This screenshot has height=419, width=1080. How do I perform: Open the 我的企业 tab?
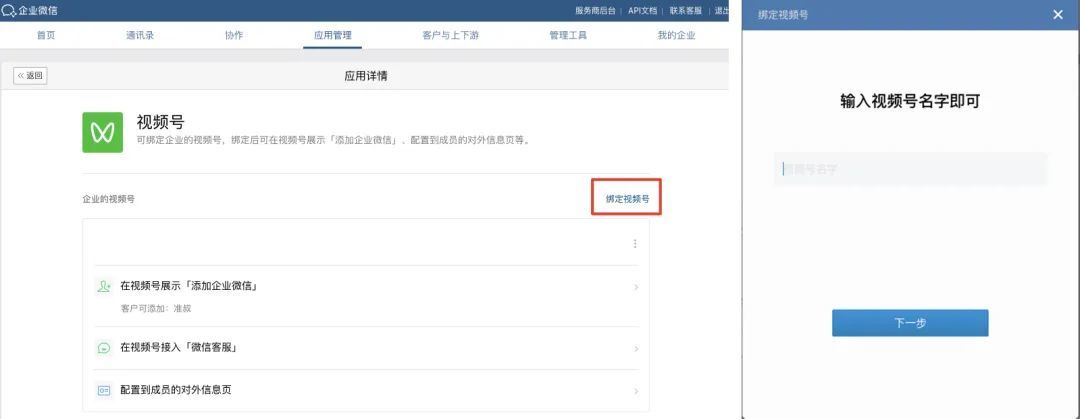click(676, 35)
